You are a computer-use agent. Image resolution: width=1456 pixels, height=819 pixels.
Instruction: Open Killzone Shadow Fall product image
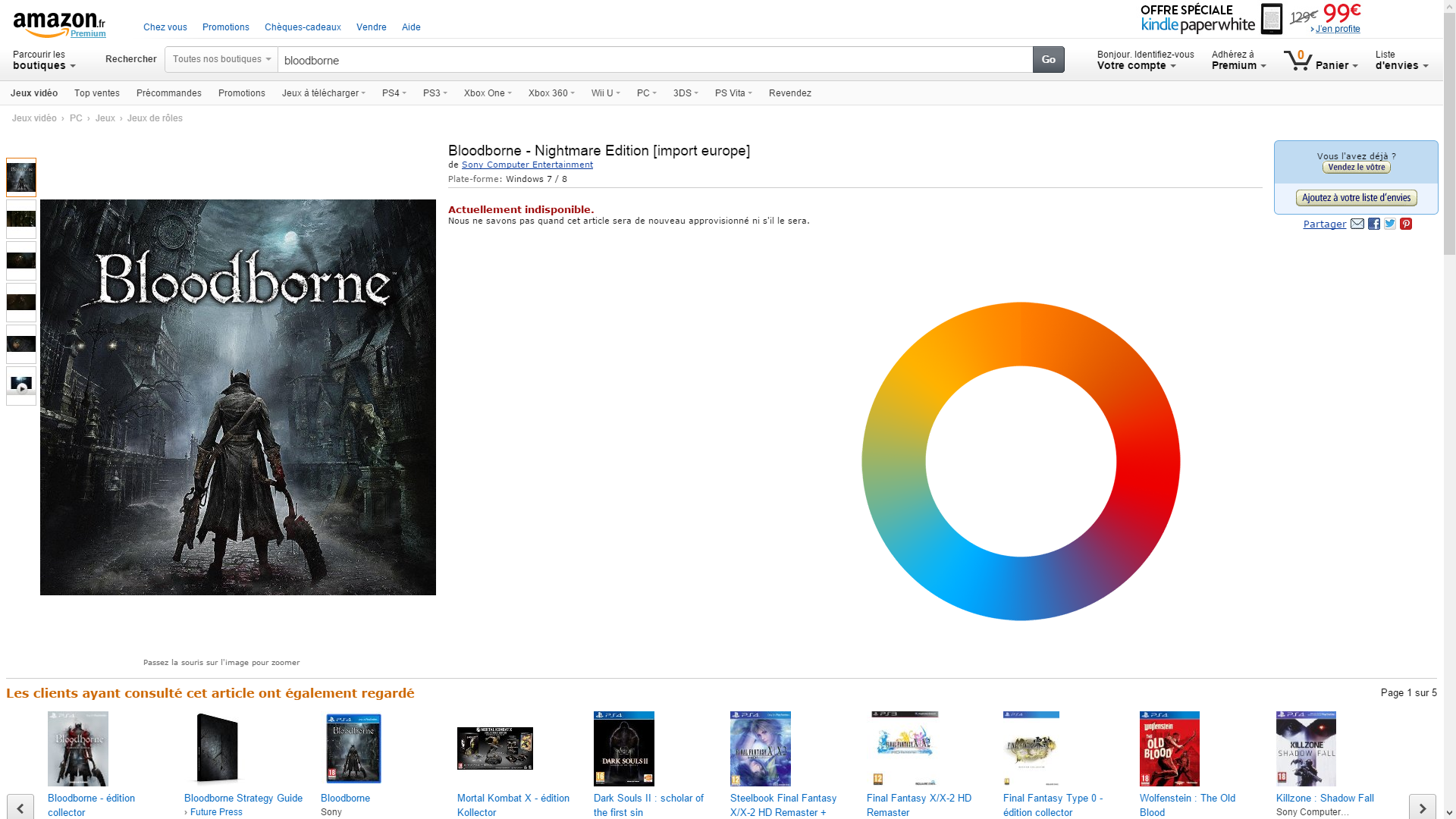click(x=1306, y=748)
